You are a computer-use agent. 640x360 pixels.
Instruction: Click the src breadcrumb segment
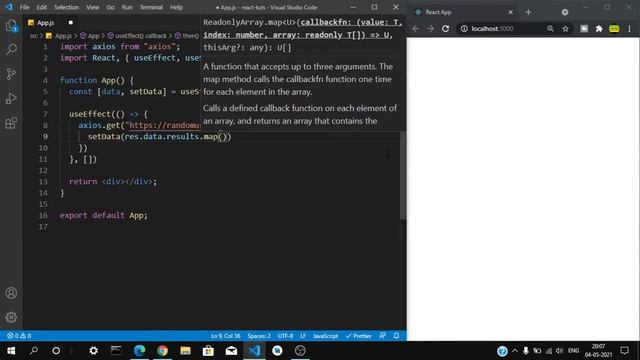[x=33, y=36]
